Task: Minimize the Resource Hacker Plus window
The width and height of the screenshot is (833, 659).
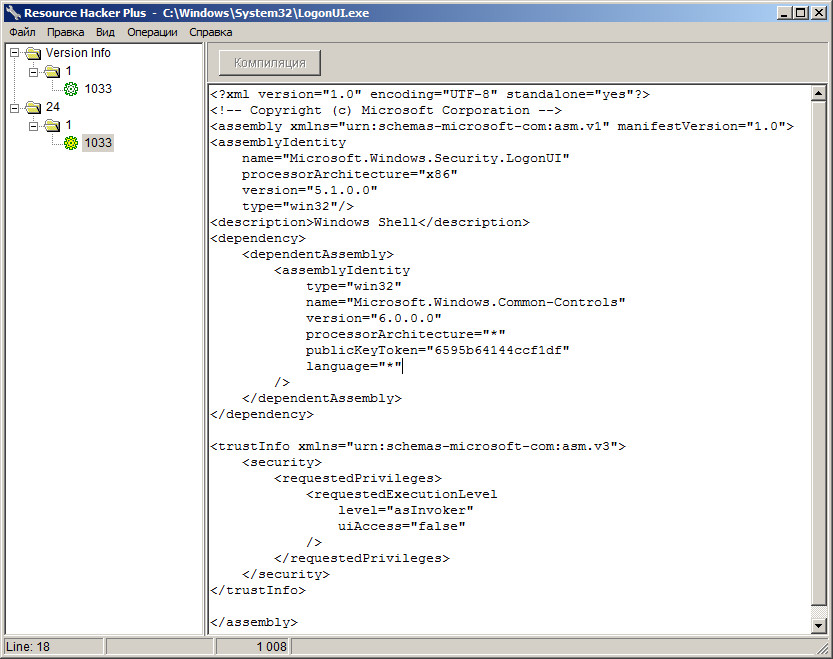Action: (785, 13)
